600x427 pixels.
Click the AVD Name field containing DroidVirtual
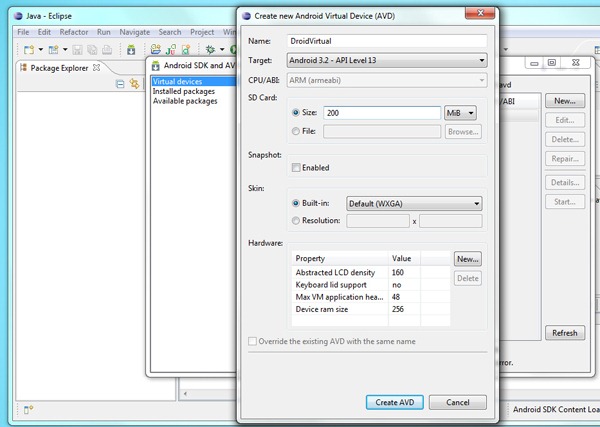387,41
